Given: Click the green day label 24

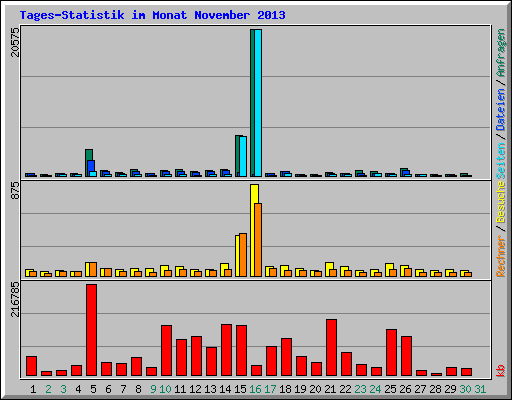Looking at the screenshot, I should tap(375, 389).
